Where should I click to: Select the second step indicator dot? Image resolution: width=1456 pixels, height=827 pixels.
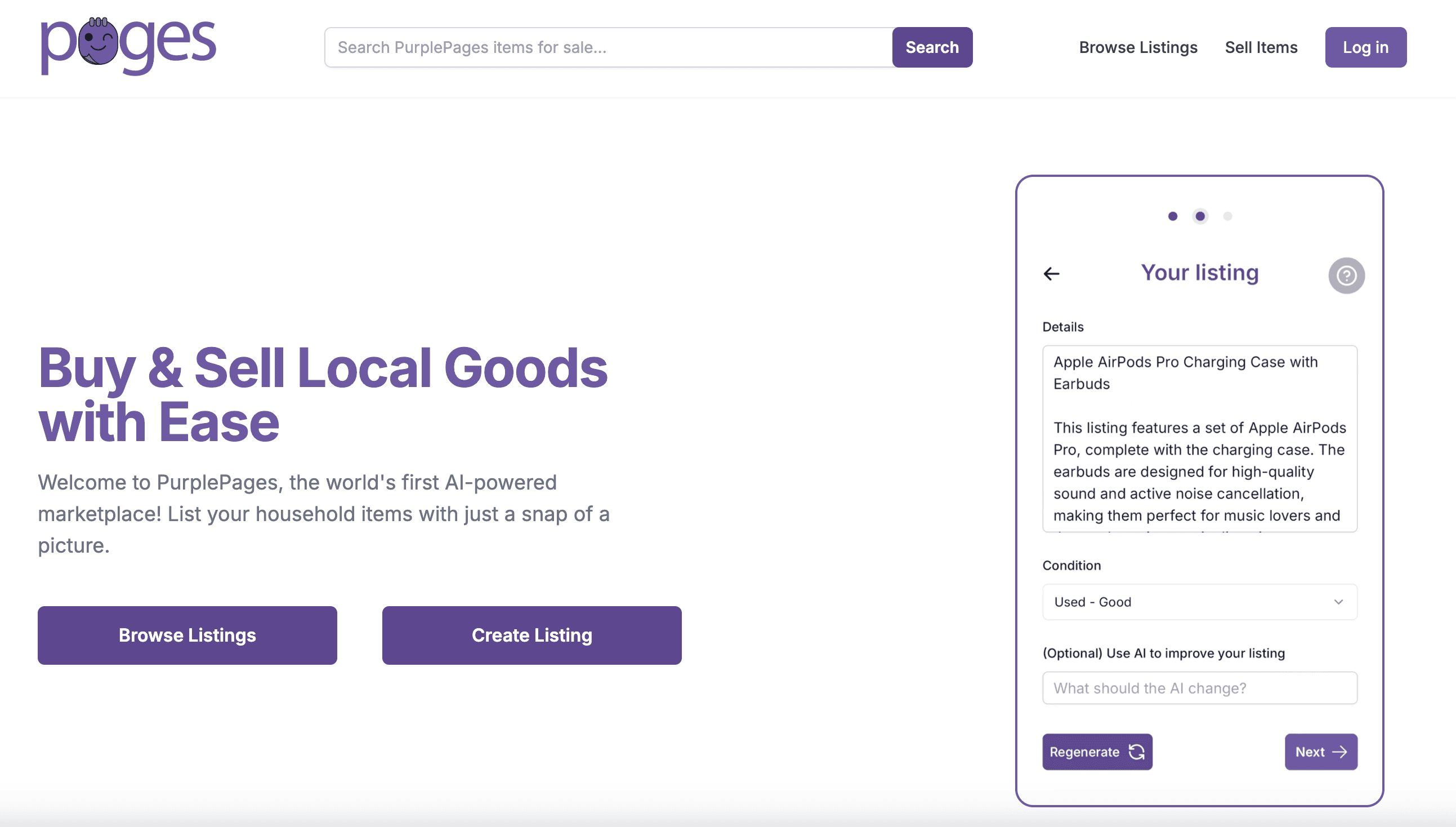(1200, 216)
